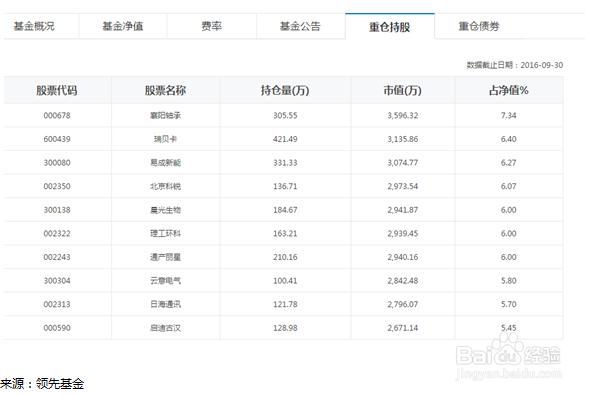The height and width of the screenshot is (395, 594).
Task: Click net value percentage 6.27
Action: (x=508, y=162)
